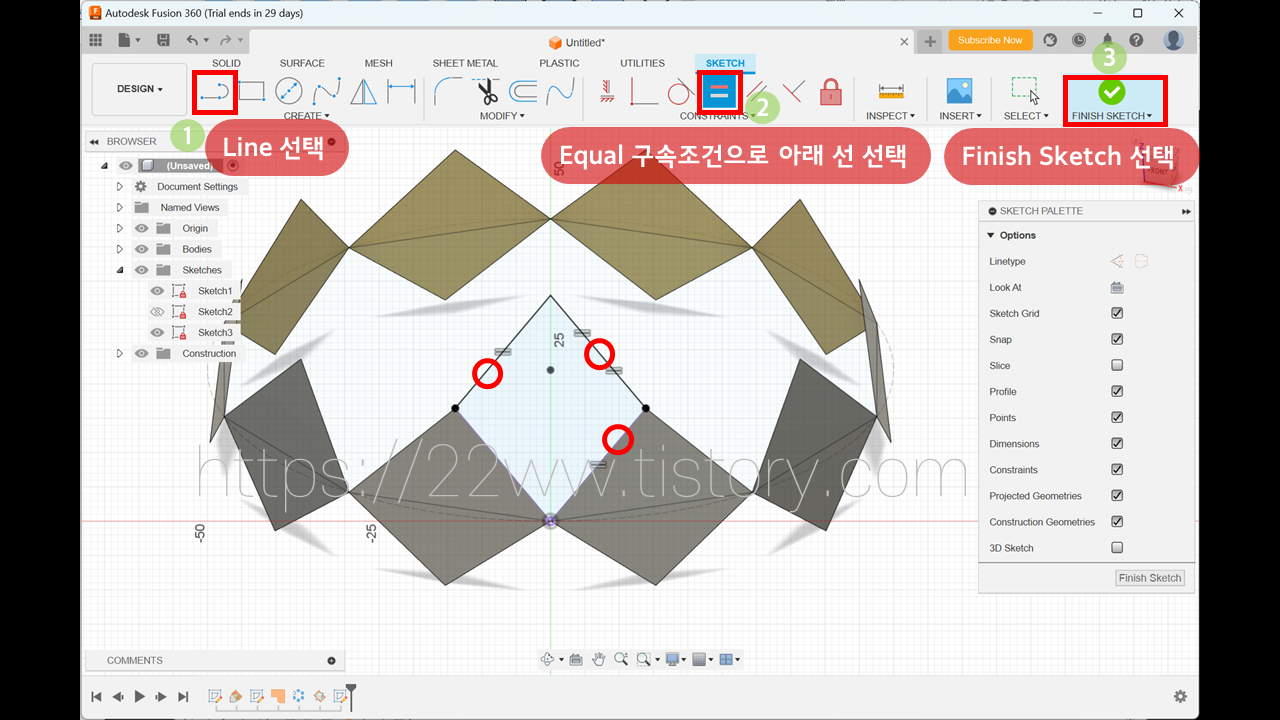Show Sketch2 using its eye icon
The width and height of the screenshot is (1280, 720).
(157, 312)
